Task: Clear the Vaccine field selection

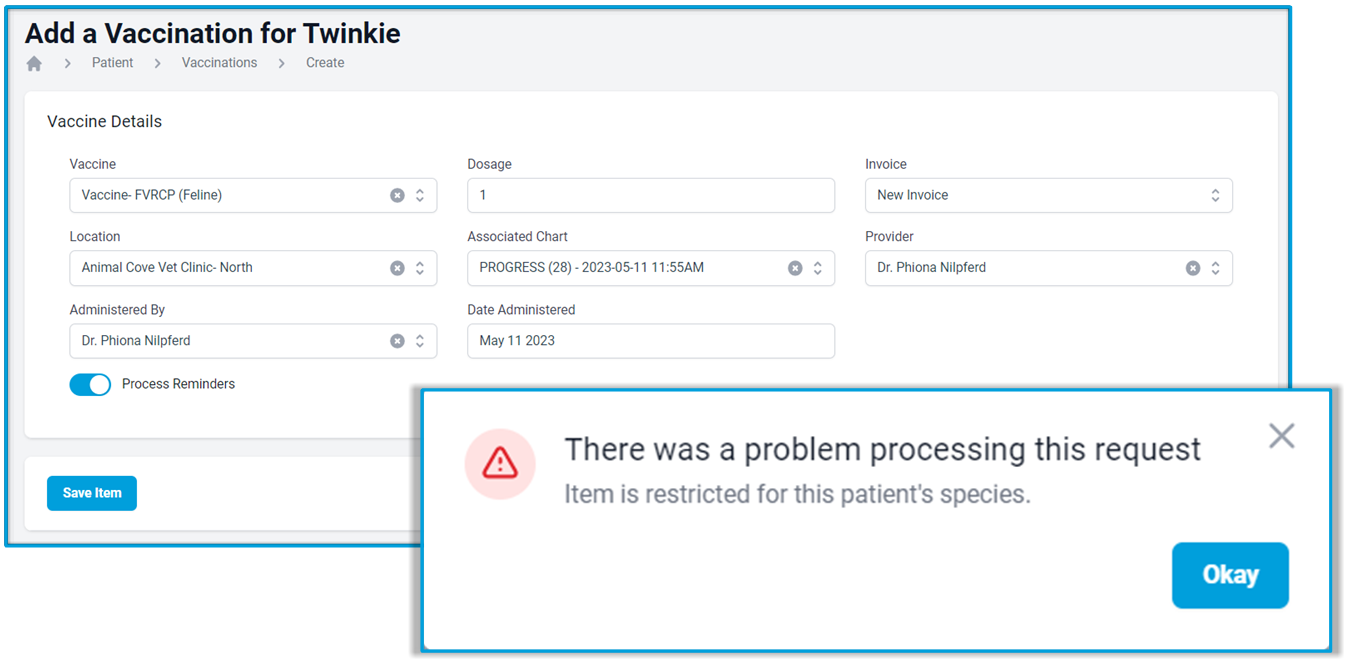Action: tap(397, 195)
